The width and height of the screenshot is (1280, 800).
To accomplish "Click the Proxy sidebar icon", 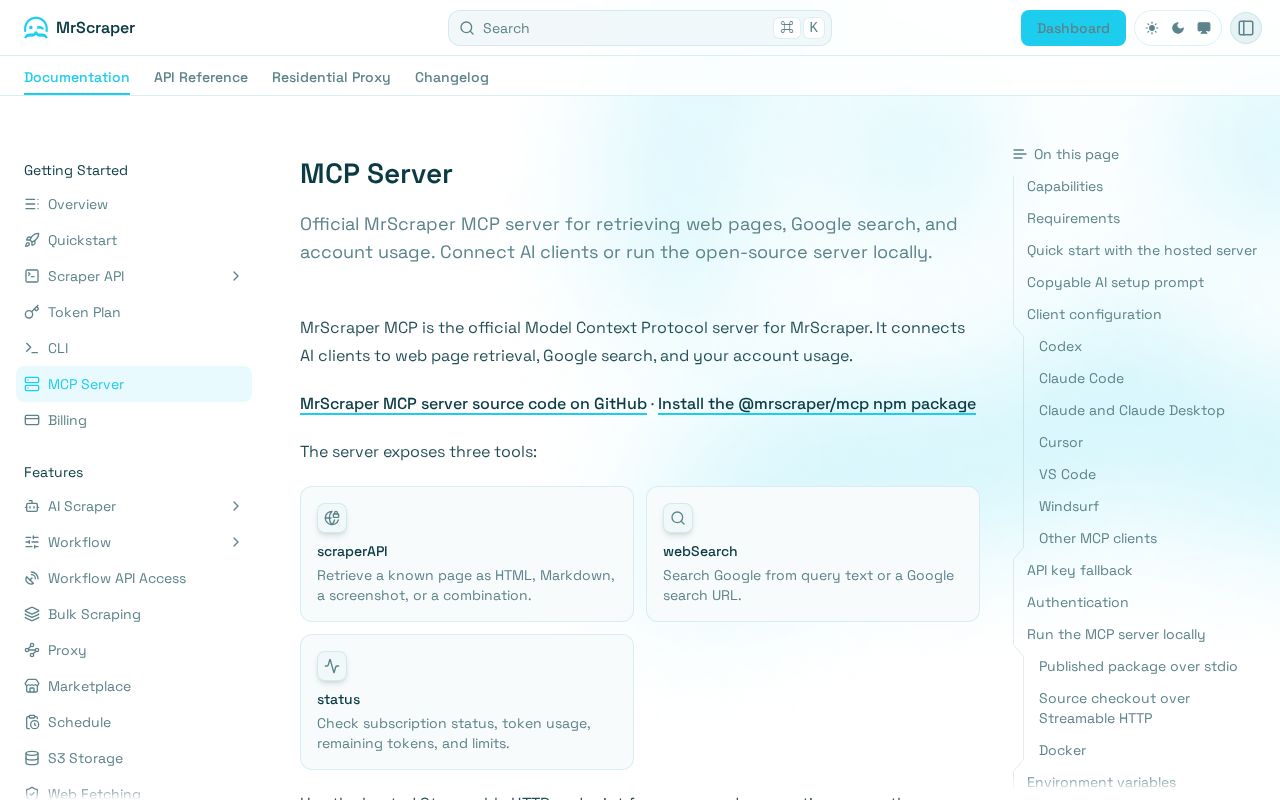I will click(x=32, y=650).
